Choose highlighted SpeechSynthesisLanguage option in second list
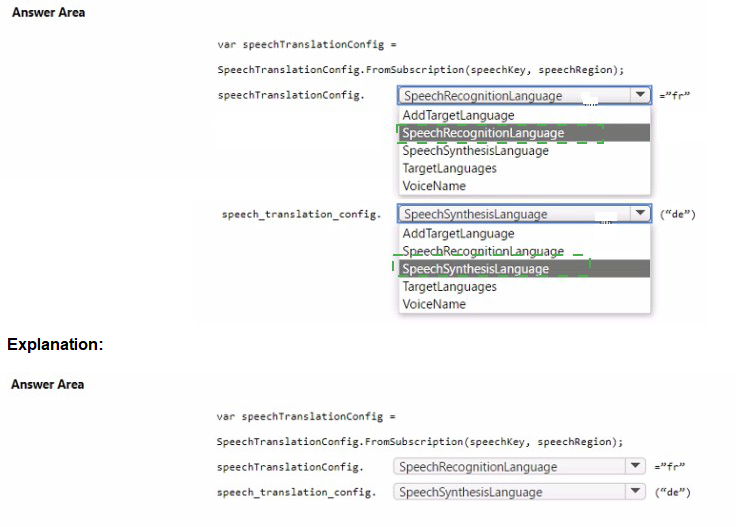This screenshot has height=527, width=738. click(475, 269)
